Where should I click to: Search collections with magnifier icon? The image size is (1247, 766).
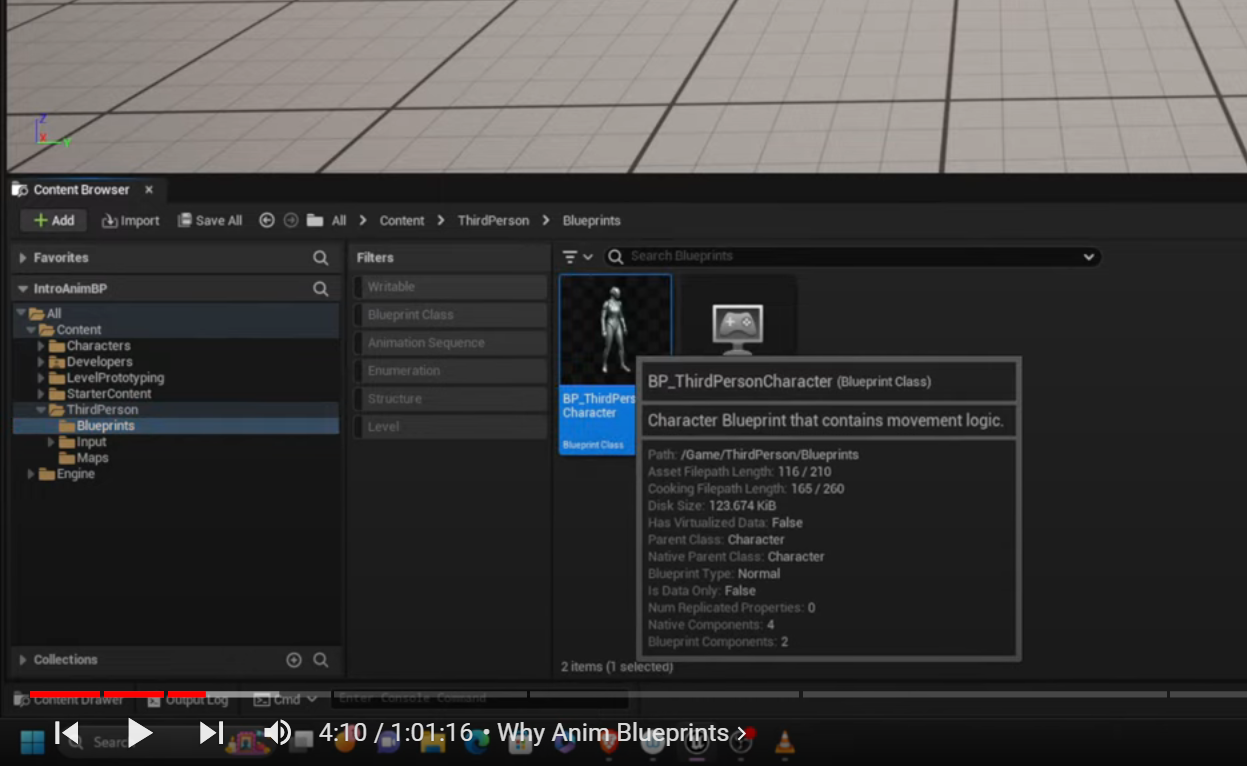[321, 660]
